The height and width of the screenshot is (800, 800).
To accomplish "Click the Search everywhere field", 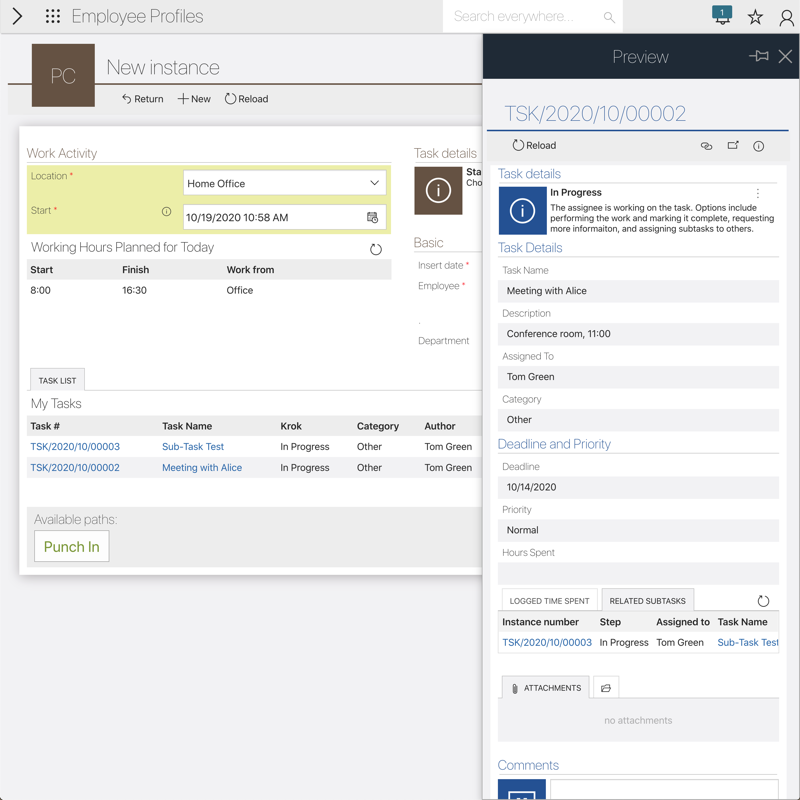I will point(525,17).
